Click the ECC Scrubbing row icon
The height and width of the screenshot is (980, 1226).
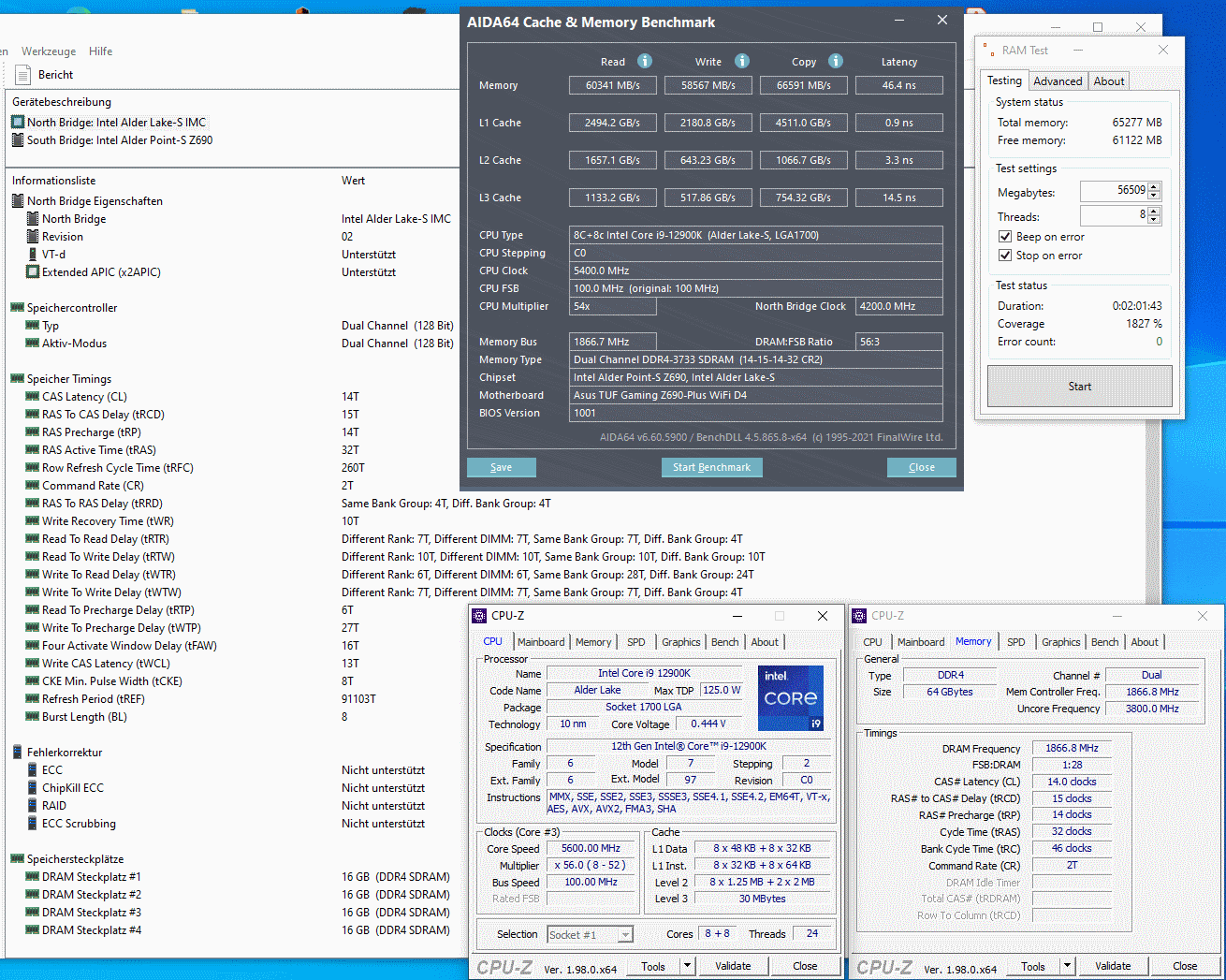click(33, 824)
